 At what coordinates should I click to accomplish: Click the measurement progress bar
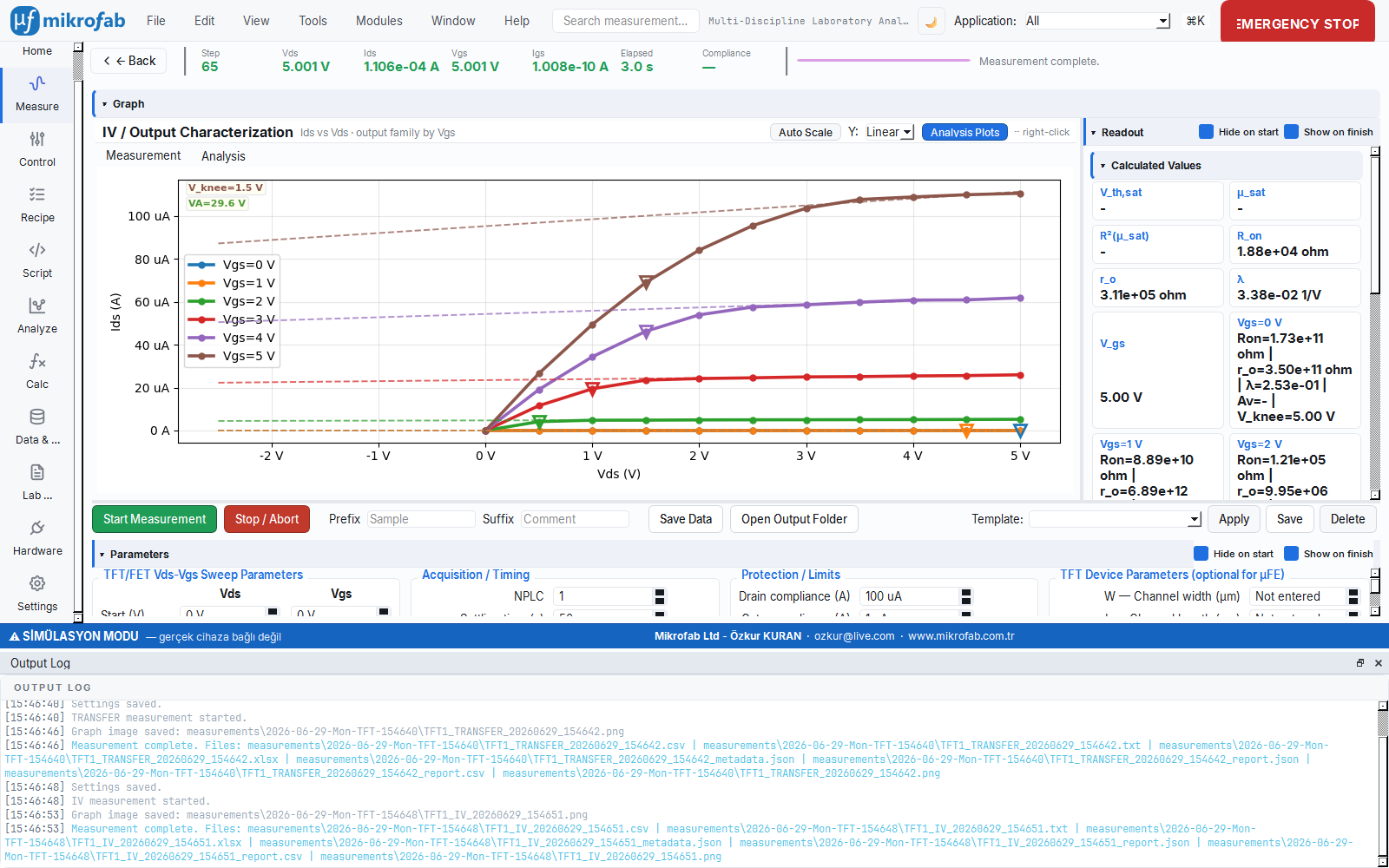tap(883, 61)
